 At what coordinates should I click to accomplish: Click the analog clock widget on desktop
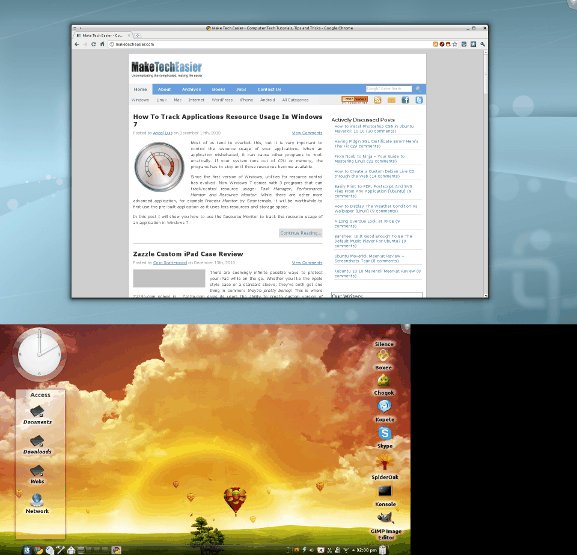point(39,355)
